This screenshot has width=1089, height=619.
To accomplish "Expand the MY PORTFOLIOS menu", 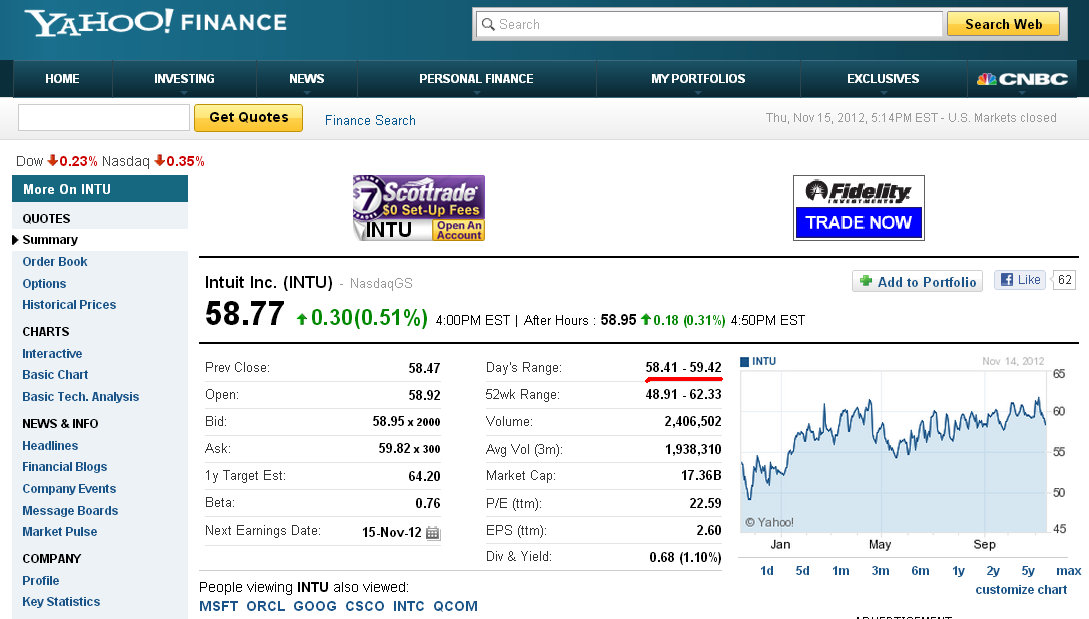I will coord(698,79).
